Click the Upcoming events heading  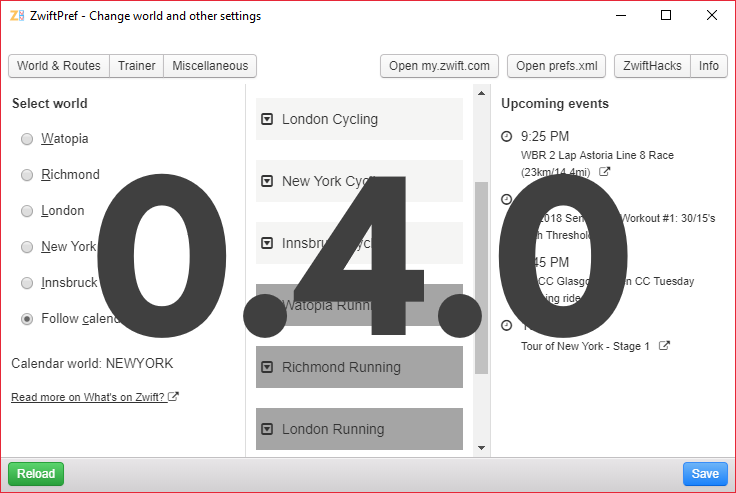pyautogui.click(x=555, y=103)
